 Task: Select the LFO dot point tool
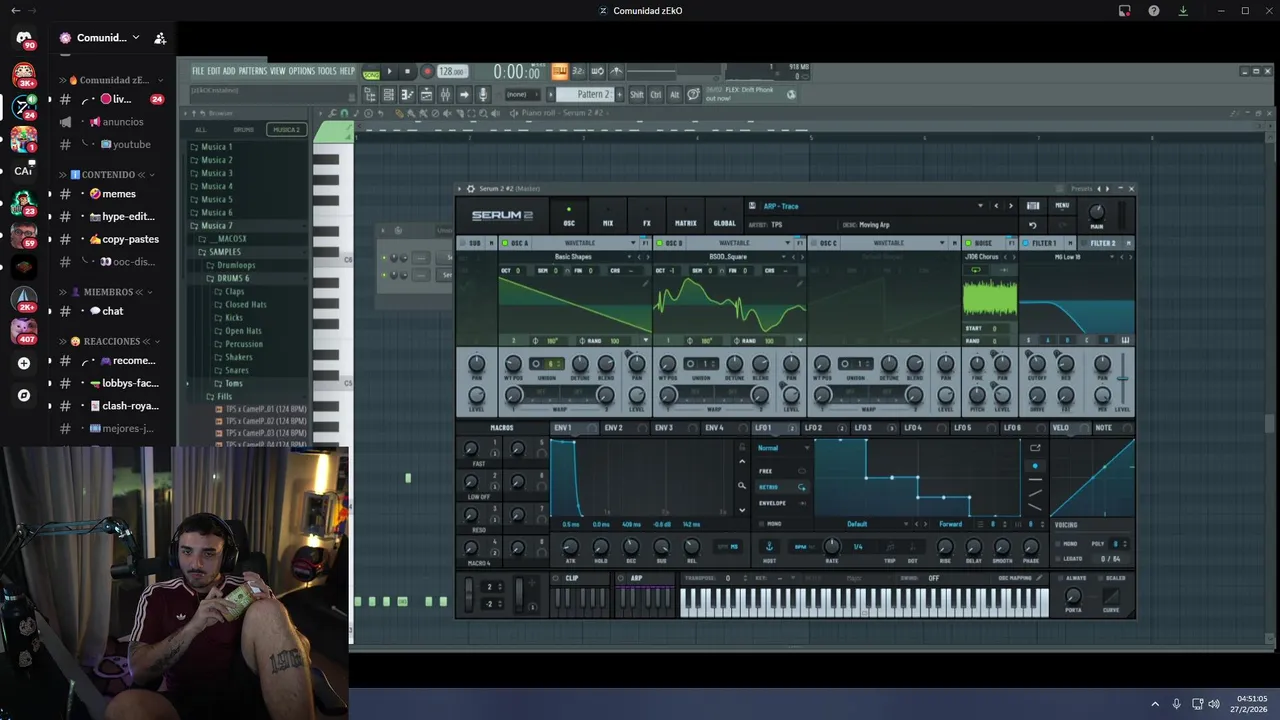[1035, 466]
